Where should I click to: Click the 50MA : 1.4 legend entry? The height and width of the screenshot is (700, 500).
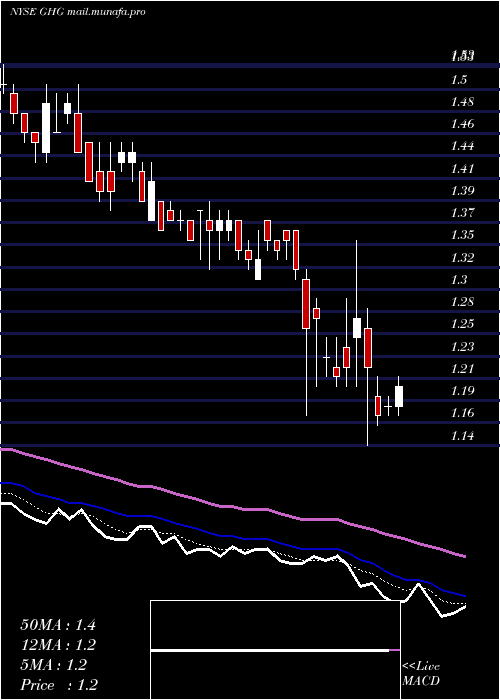pos(58,625)
